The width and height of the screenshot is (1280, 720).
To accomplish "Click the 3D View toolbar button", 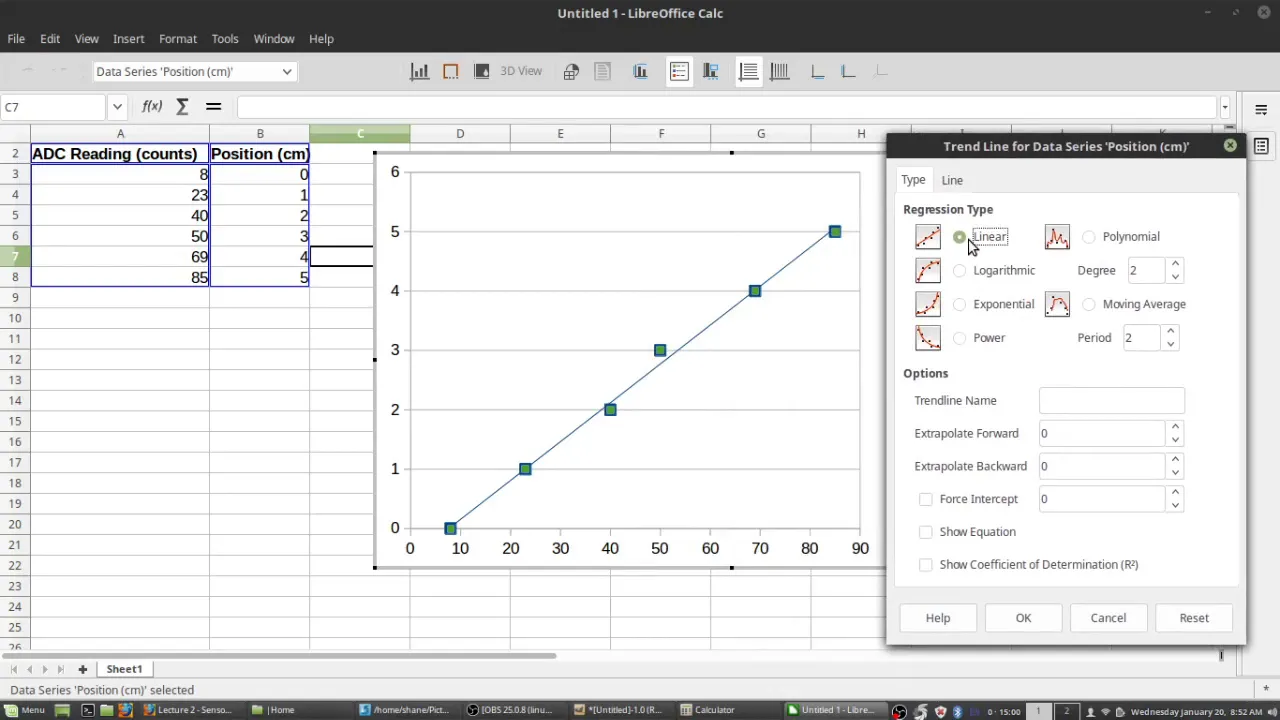I will (x=521, y=71).
